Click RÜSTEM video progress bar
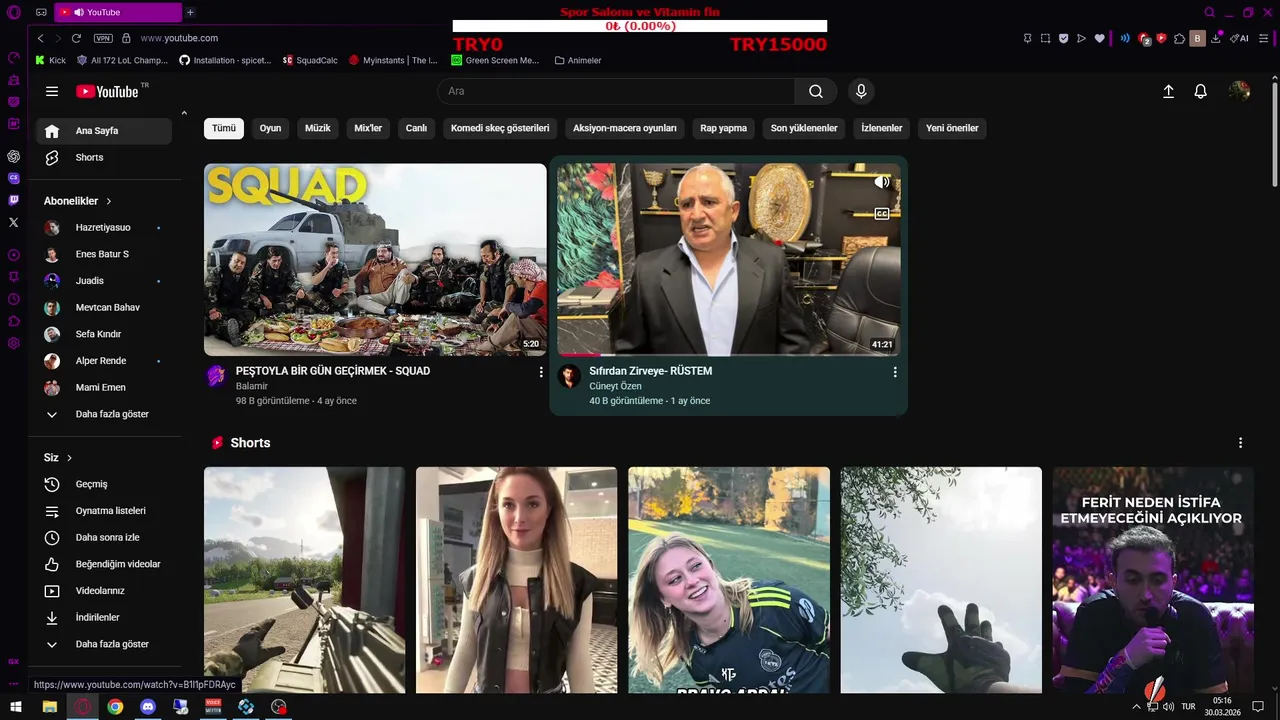Screen dimensions: 1280x720 tap(728, 354)
